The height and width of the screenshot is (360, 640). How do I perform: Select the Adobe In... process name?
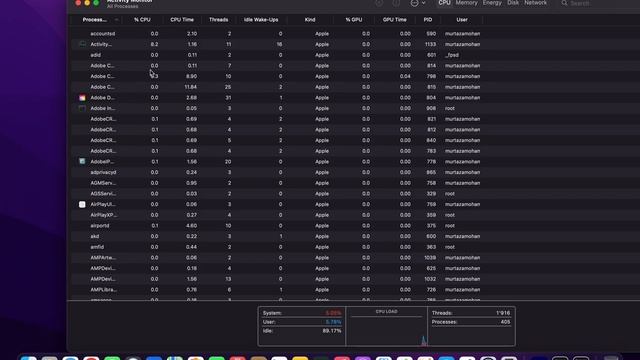pyautogui.click(x=102, y=108)
